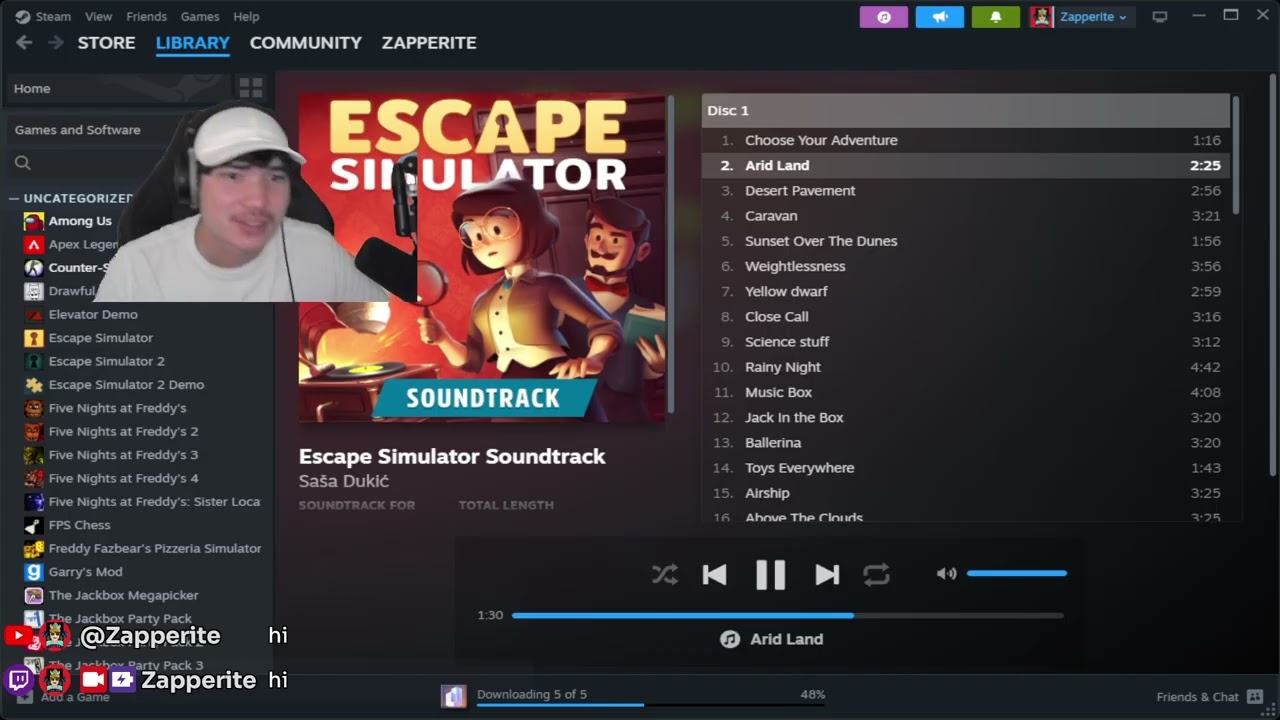Play track Desert Pavement
1280x720 pixels.
(966, 191)
